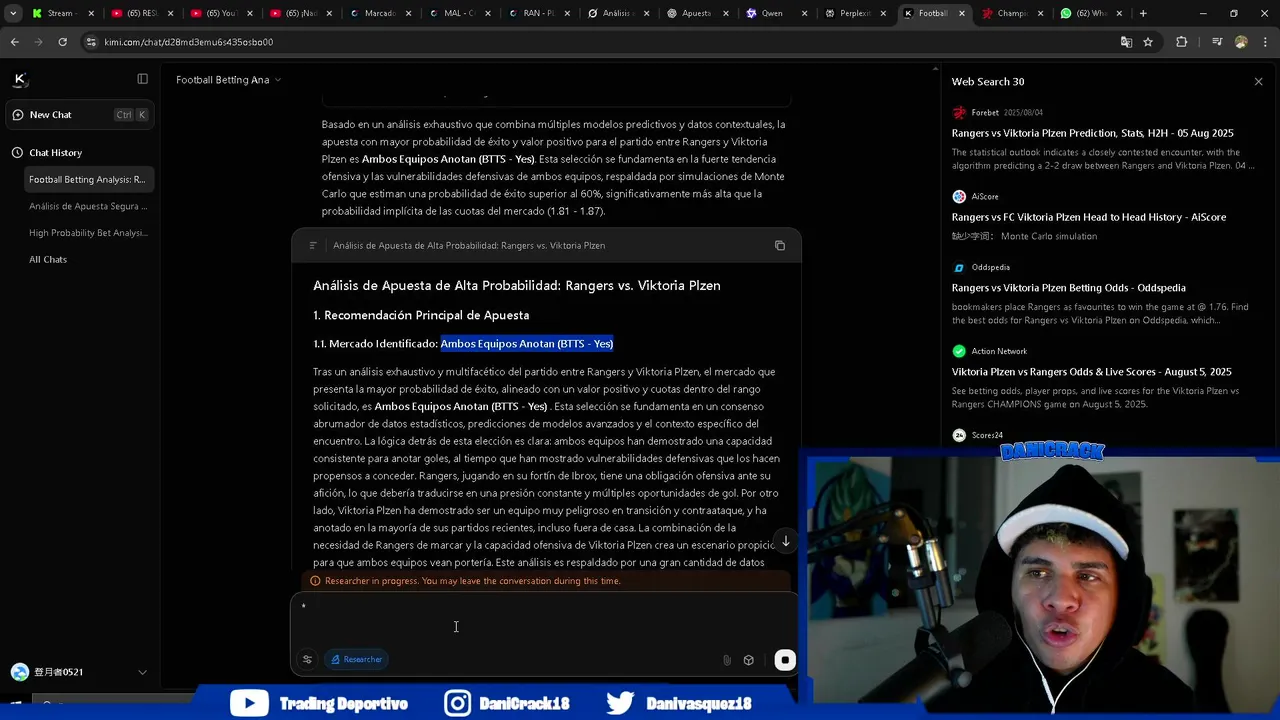Click the AiScore source icon
Screen dimensions: 1280x720
959,197
